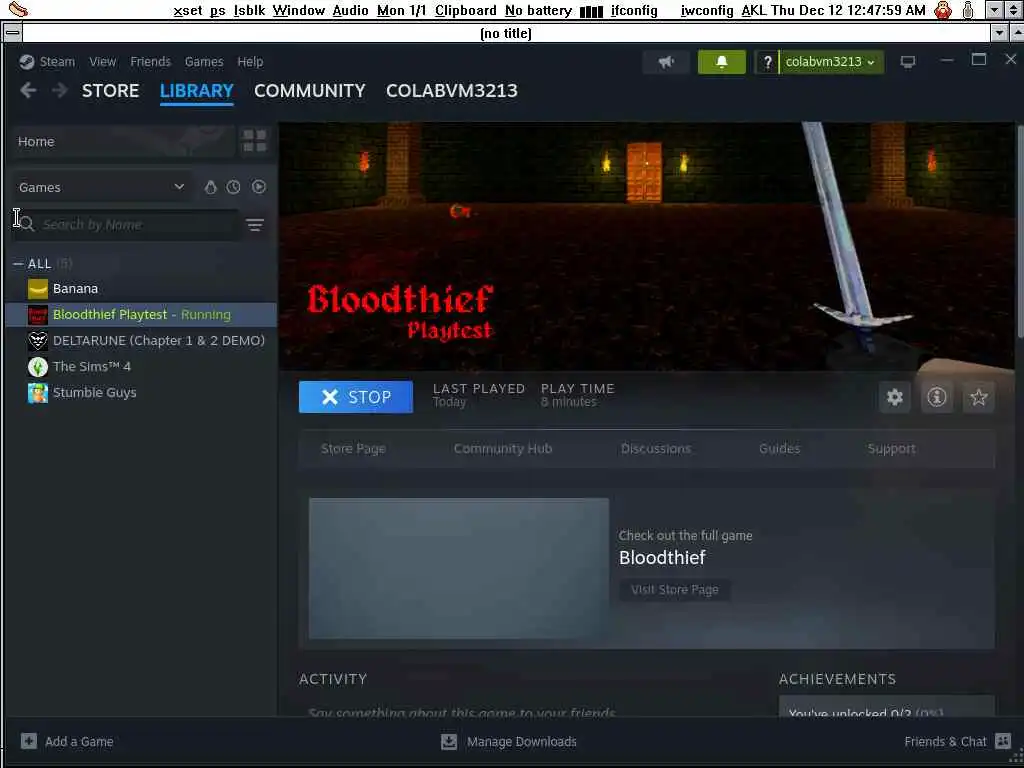This screenshot has height=768, width=1024.
Task: Click the Bloodthief full game thumbnail
Action: (458, 568)
